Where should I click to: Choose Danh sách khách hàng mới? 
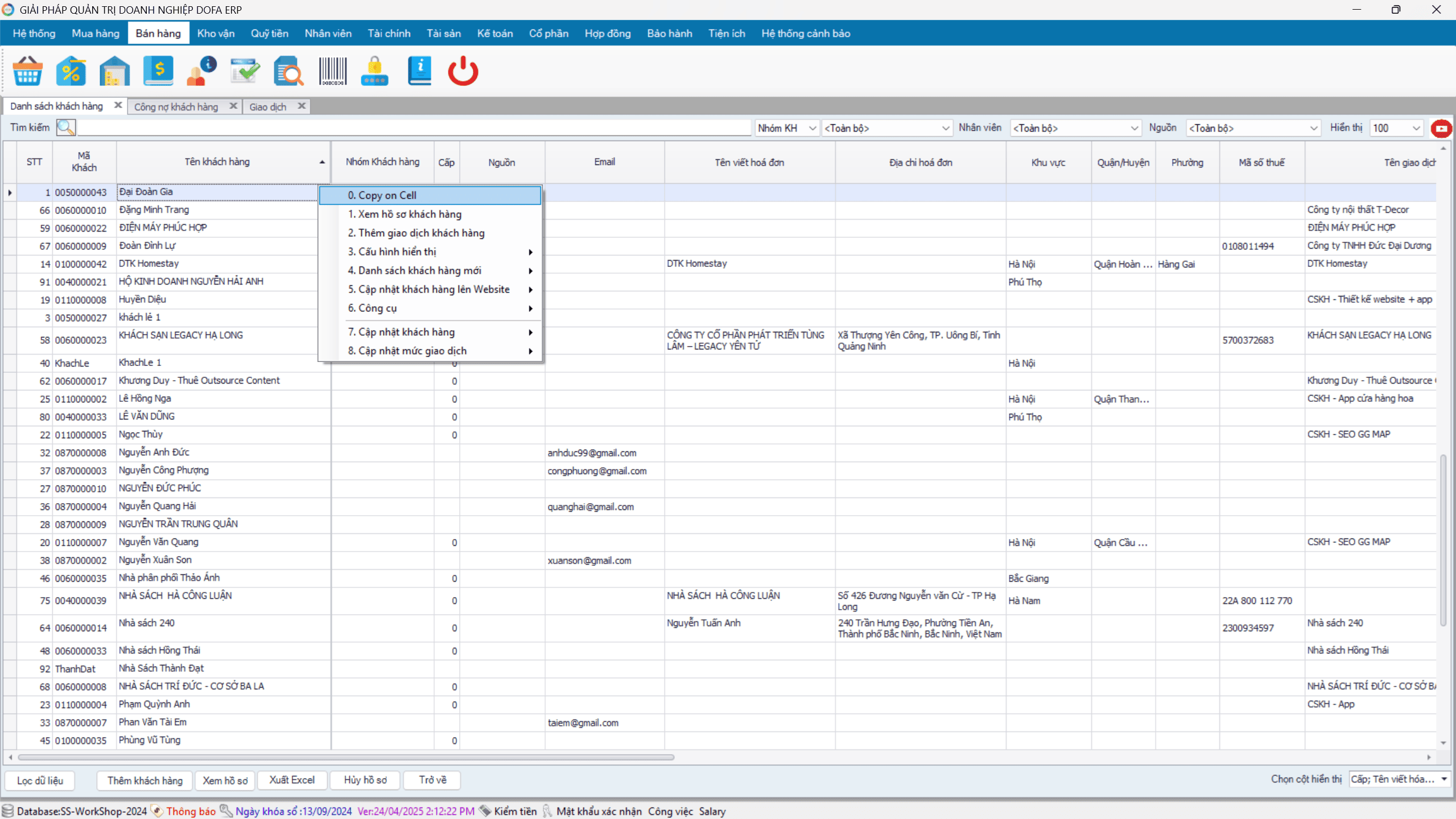[430, 270]
